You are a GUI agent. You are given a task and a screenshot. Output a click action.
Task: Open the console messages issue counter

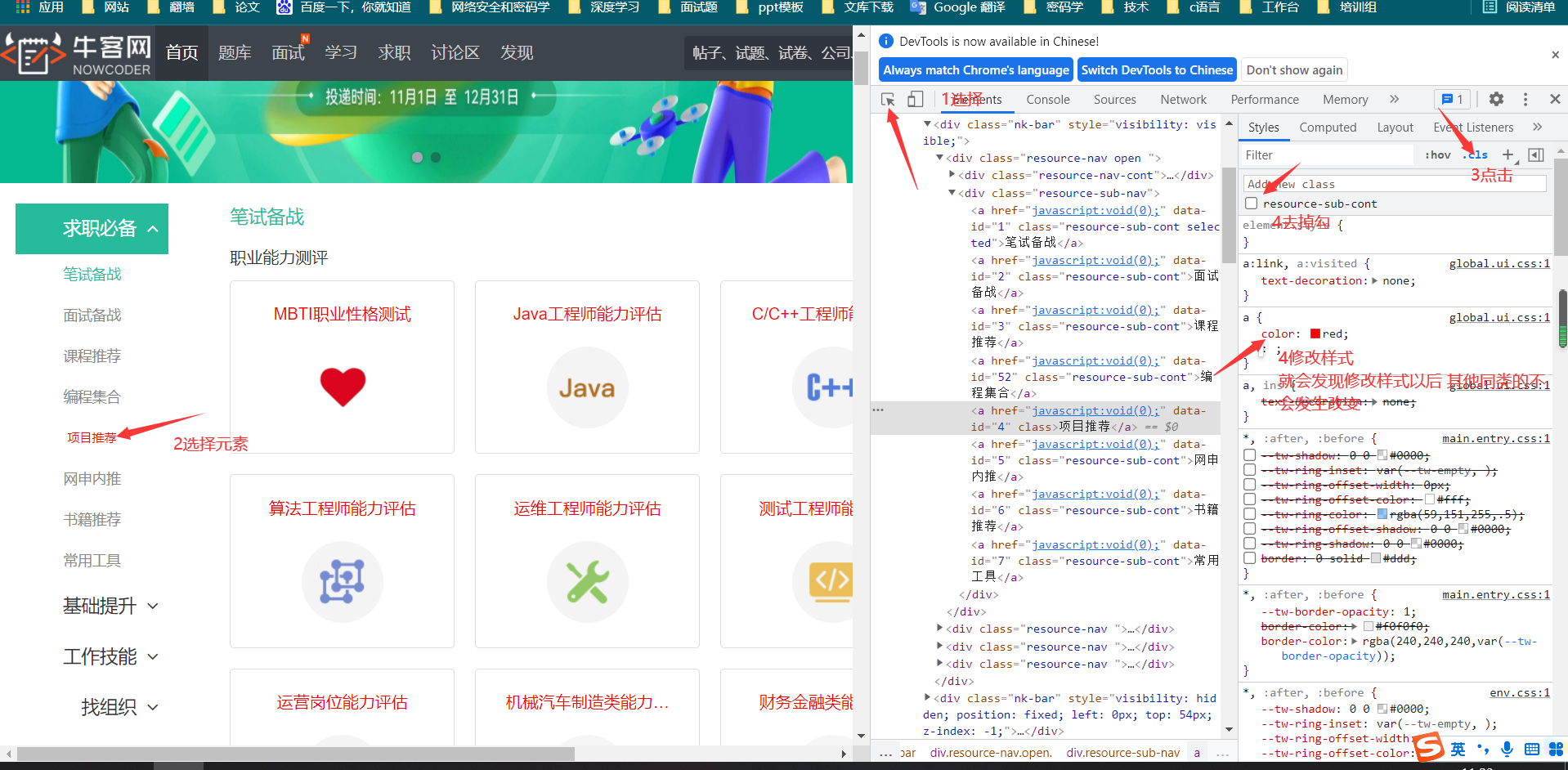click(x=1452, y=99)
